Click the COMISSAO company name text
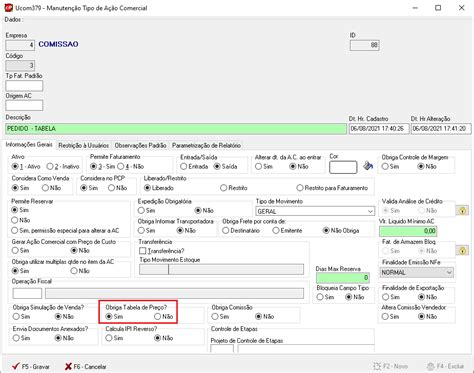Screen dimensions: 474x373 (58, 44)
